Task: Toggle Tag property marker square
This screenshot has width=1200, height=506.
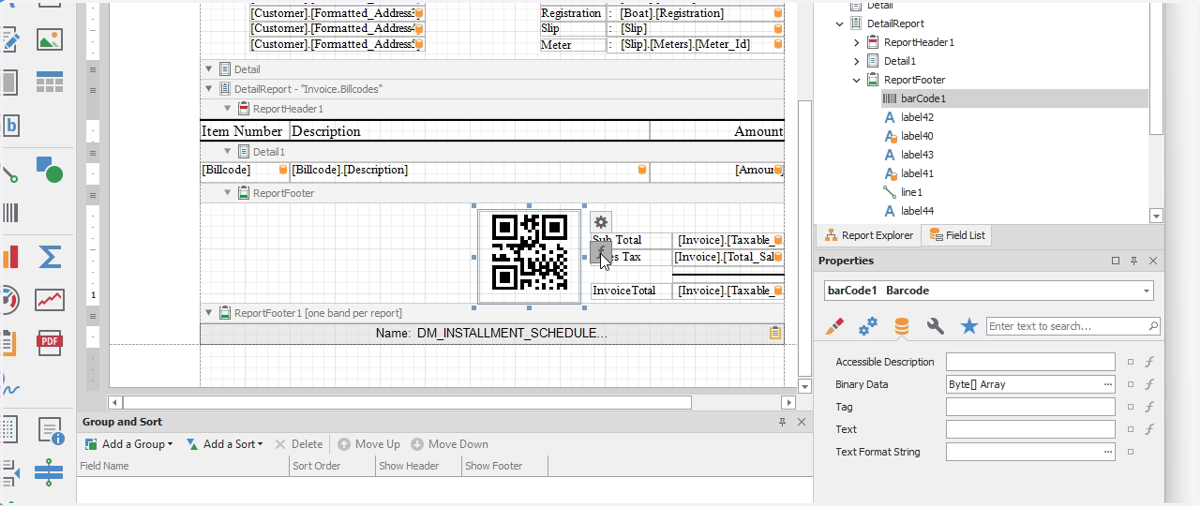Action: point(1131,407)
